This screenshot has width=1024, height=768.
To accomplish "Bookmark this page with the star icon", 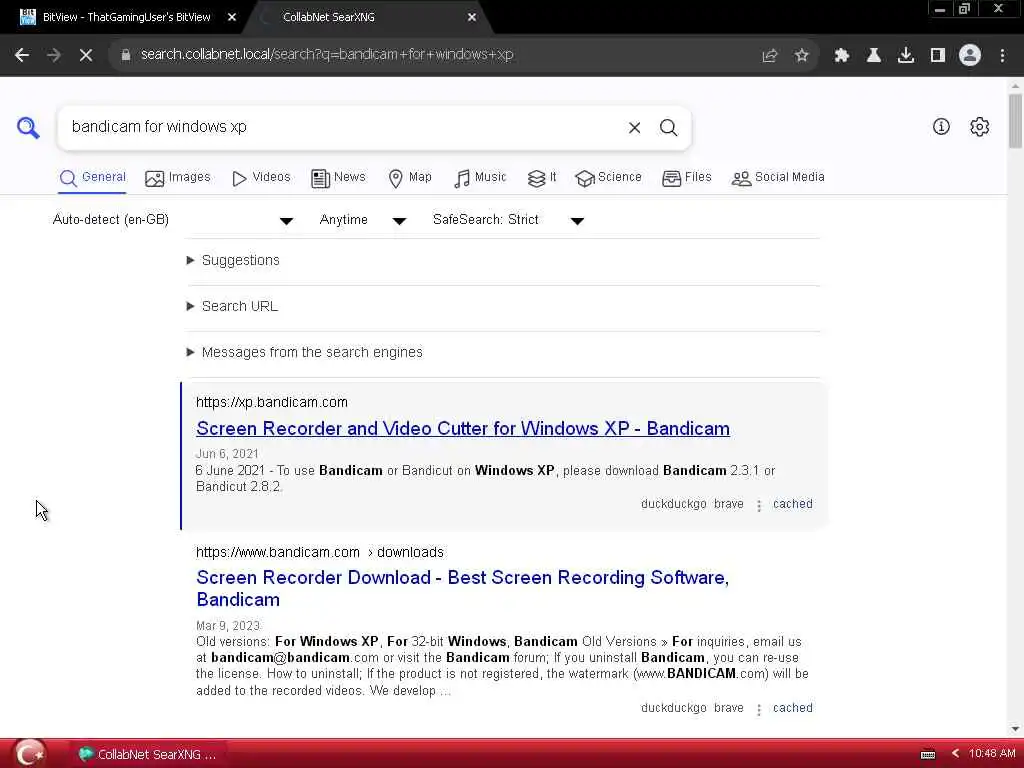I will coord(802,56).
